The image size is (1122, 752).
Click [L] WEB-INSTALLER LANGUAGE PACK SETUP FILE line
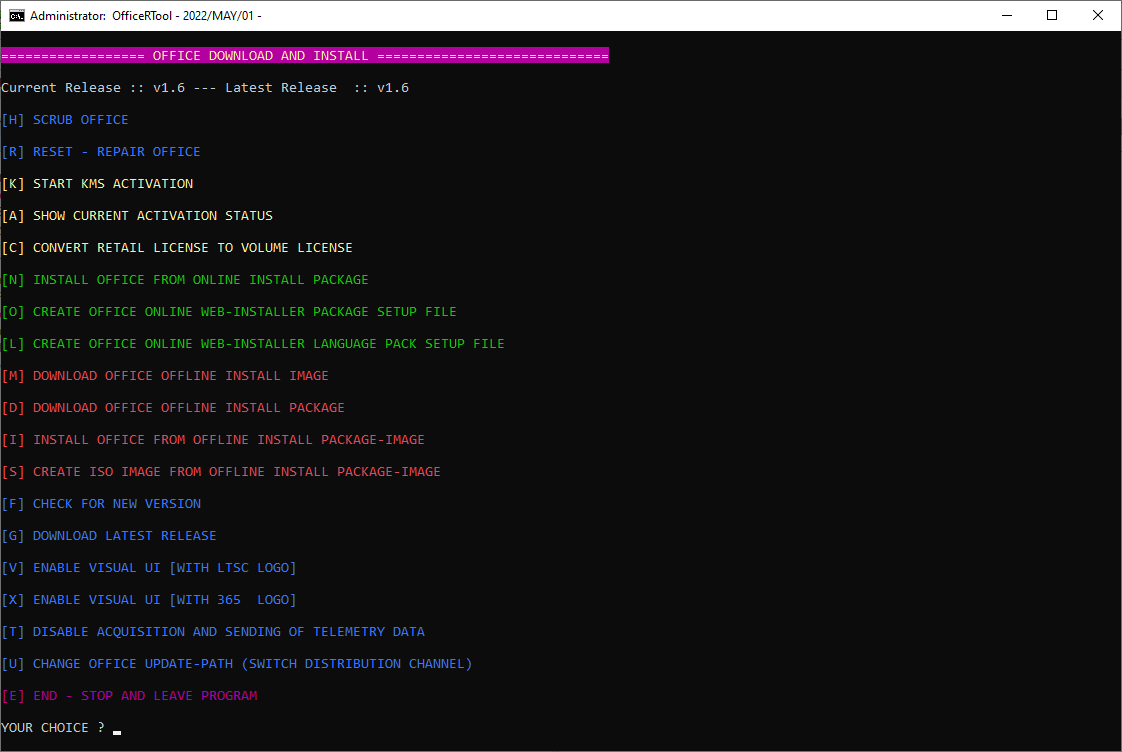coord(253,344)
